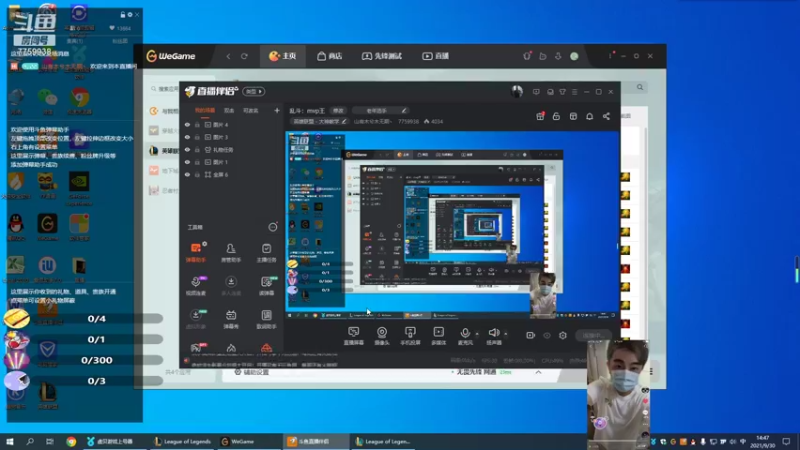Edit the 英雄联盟·大神教学 category label

[319, 121]
